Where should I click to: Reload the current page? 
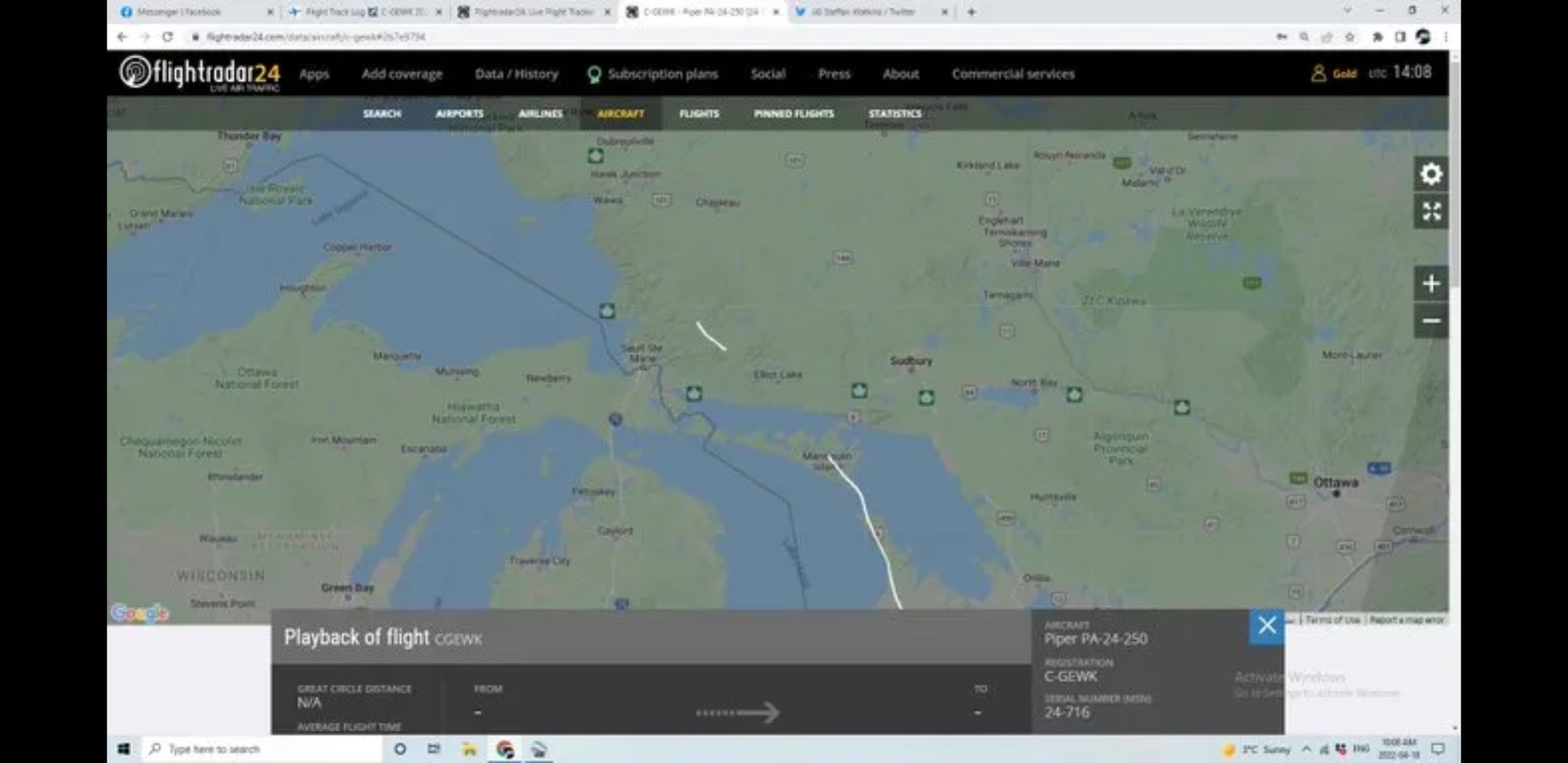[x=167, y=37]
